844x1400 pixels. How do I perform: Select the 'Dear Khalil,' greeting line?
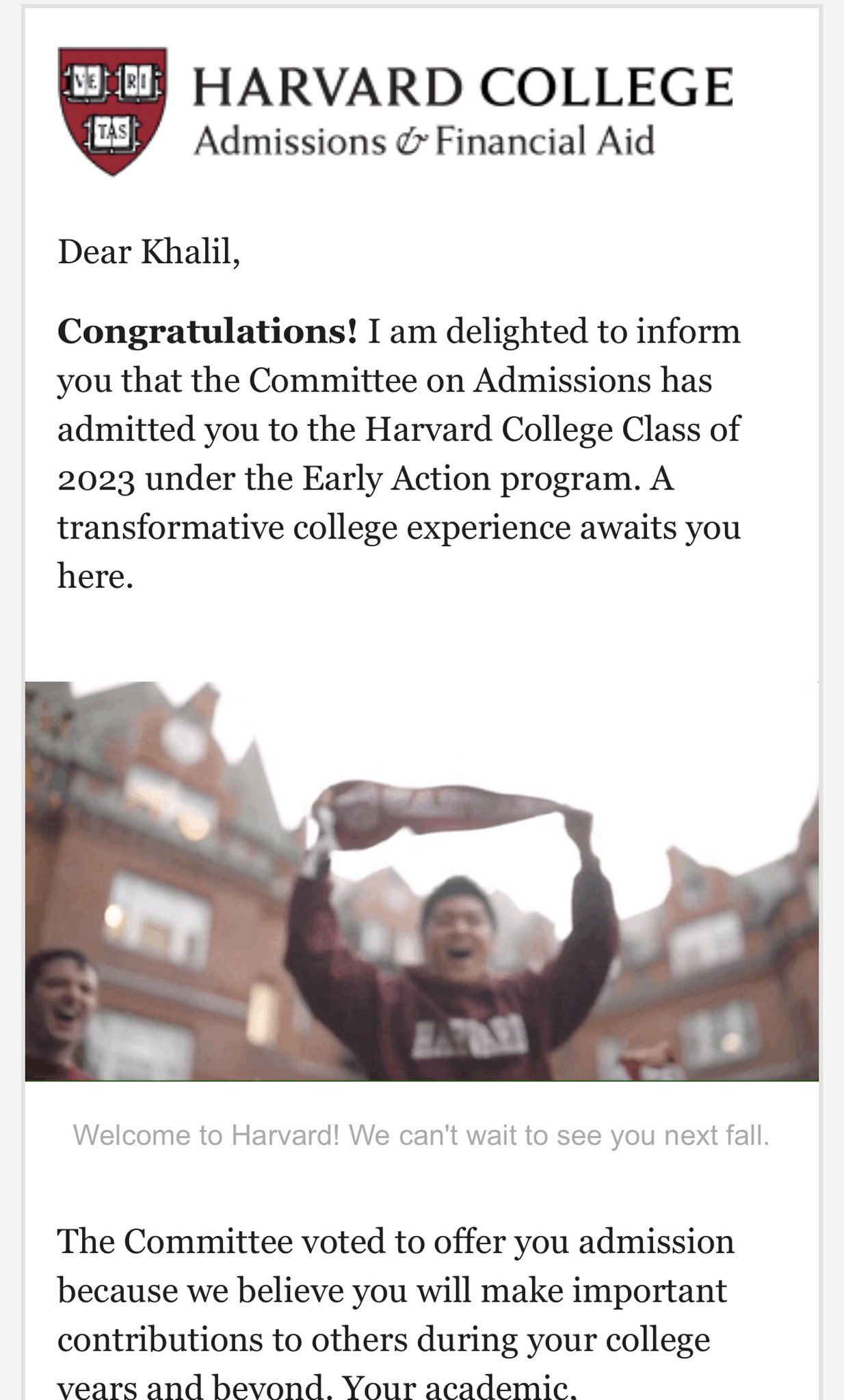[x=149, y=252]
